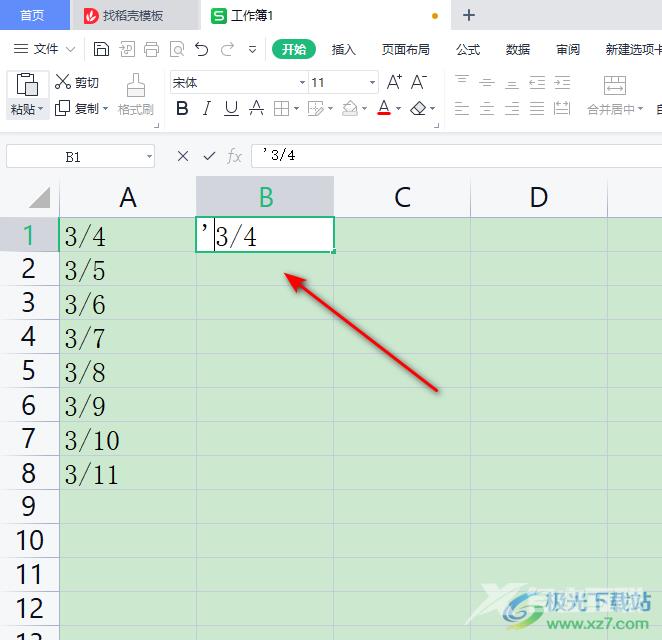Screen dimensions: 662x640
Task: Click justify alignment icon
Action: point(537,108)
